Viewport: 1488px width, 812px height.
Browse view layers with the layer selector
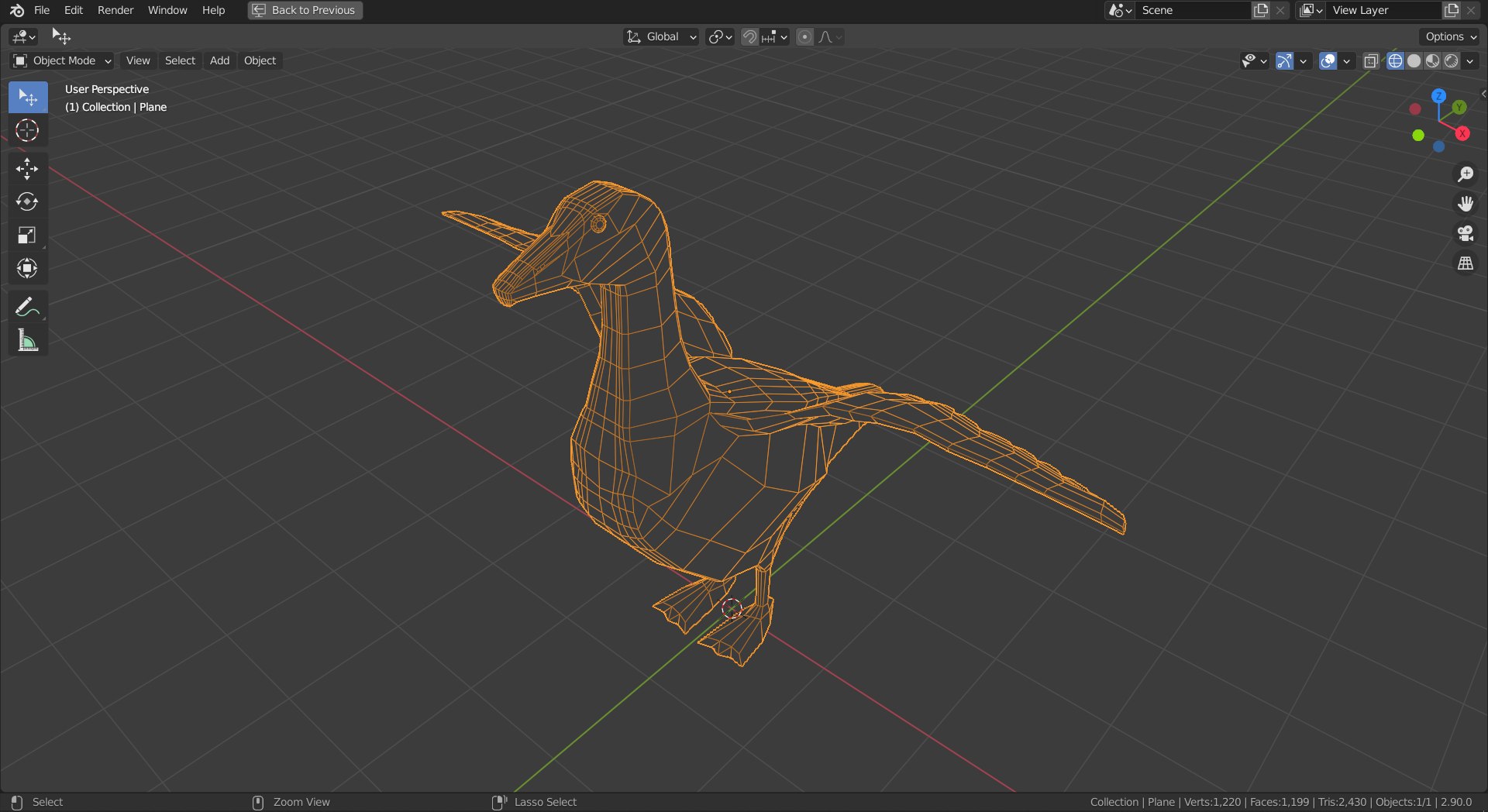tap(1311, 10)
